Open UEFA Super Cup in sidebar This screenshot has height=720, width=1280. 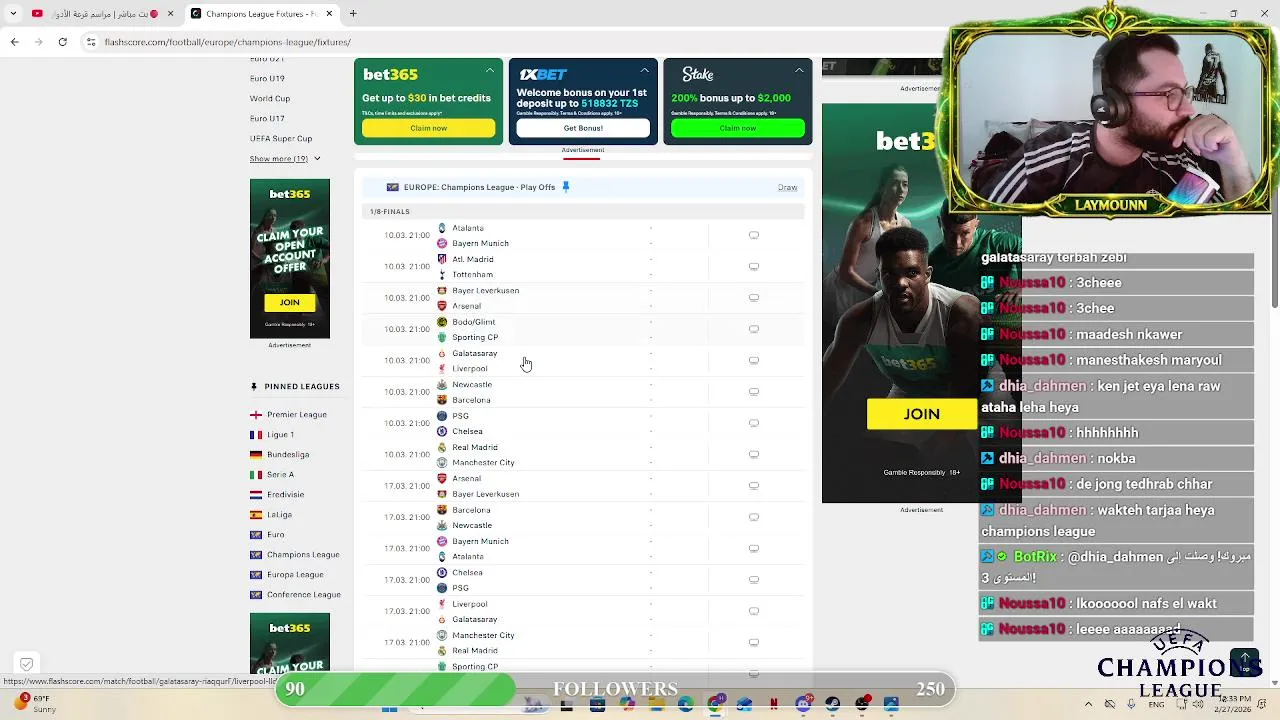pyautogui.click(x=281, y=138)
